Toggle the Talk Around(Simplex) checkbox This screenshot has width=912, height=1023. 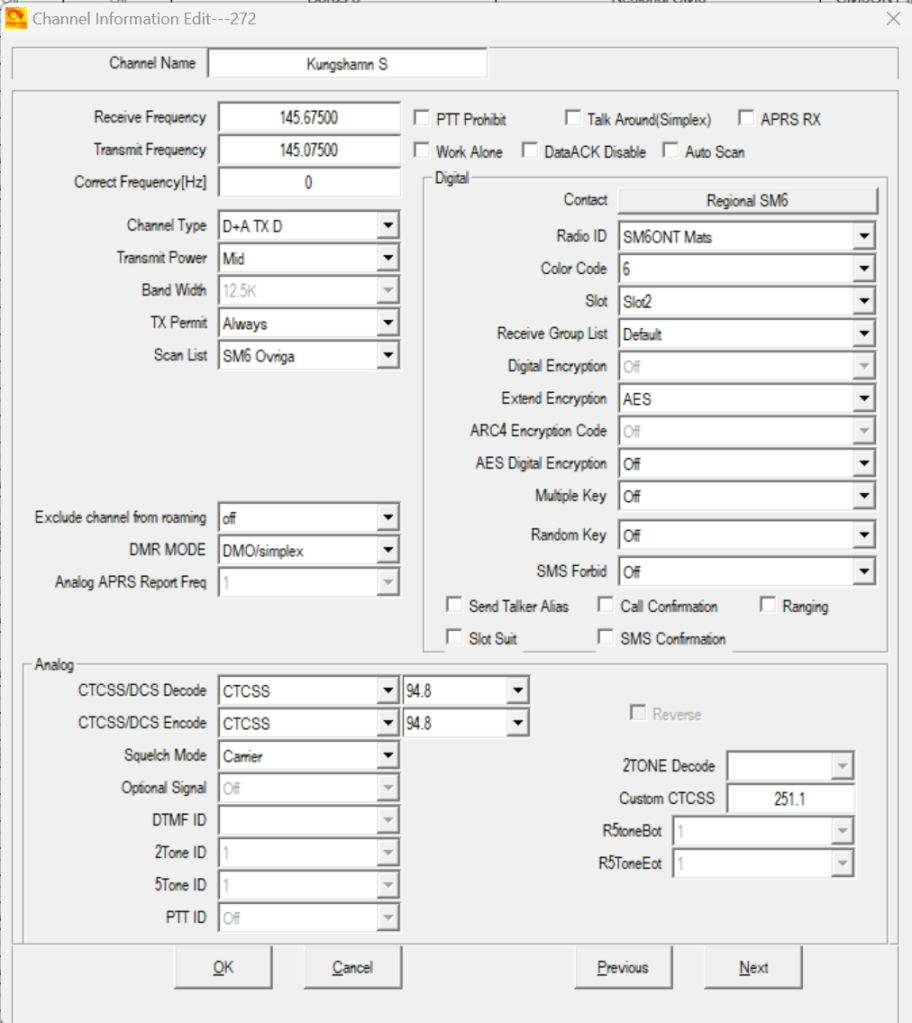point(573,119)
